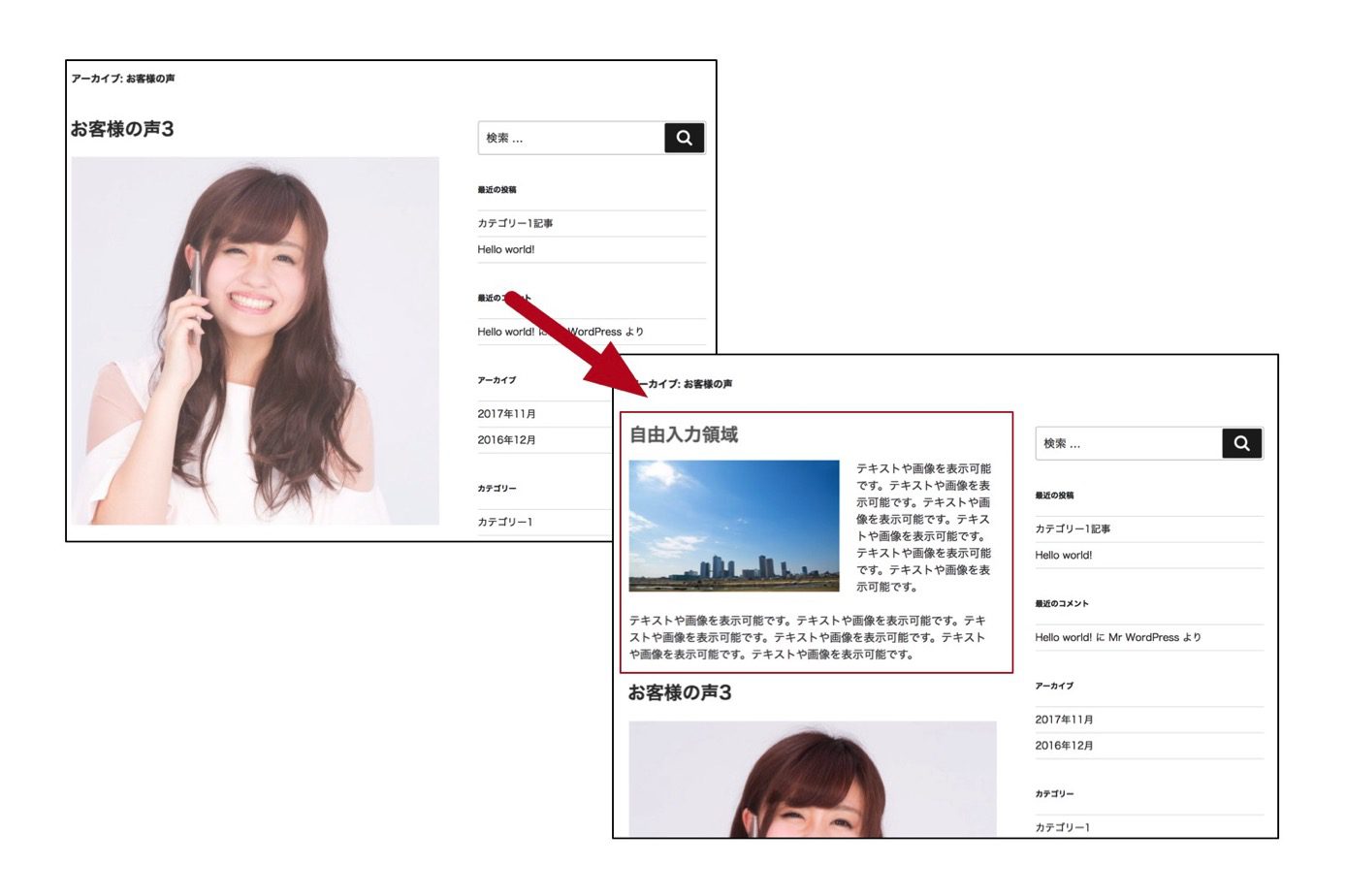Image resolution: width=1346 pixels, height=896 pixels.
Task: Click the 自由入力領域 heading
Action: tap(684, 434)
